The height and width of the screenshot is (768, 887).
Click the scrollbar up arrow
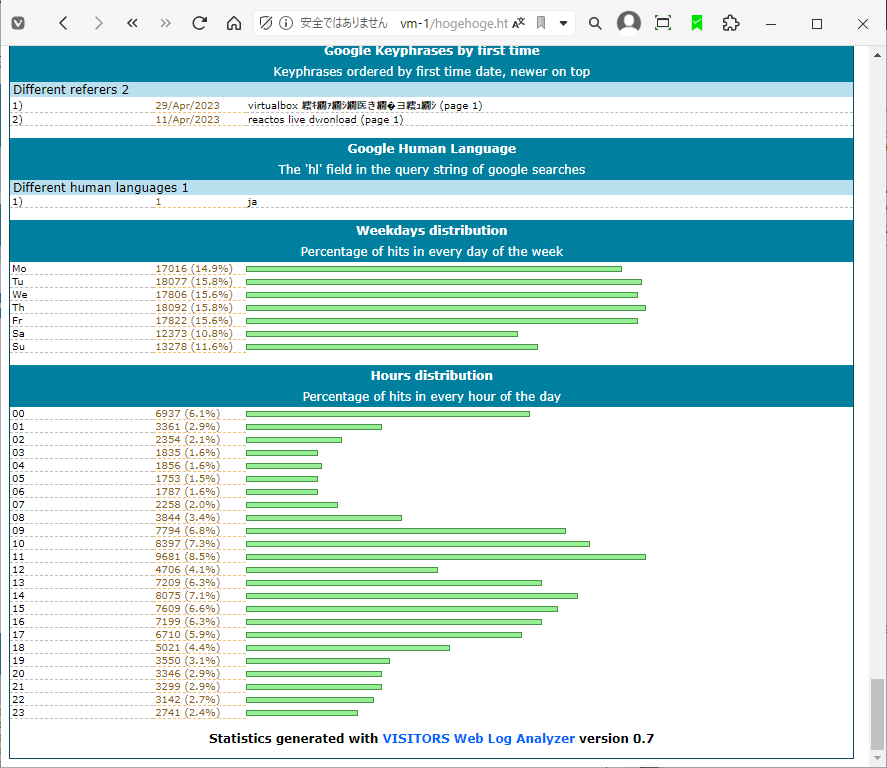click(x=877, y=55)
